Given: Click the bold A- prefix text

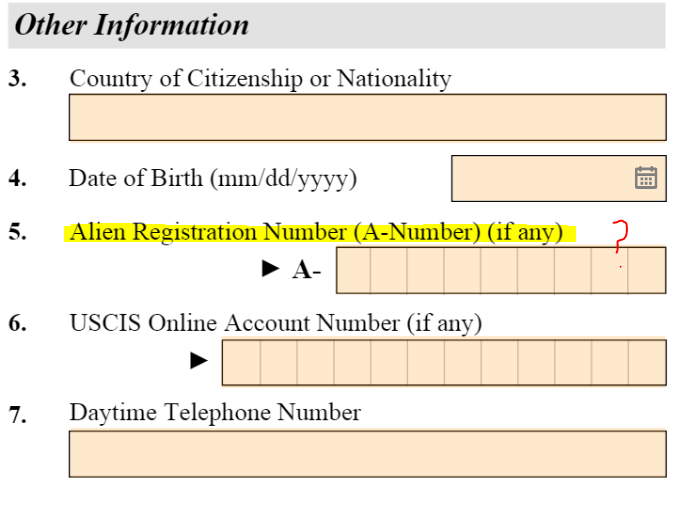Looking at the screenshot, I should (x=306, y=271).
